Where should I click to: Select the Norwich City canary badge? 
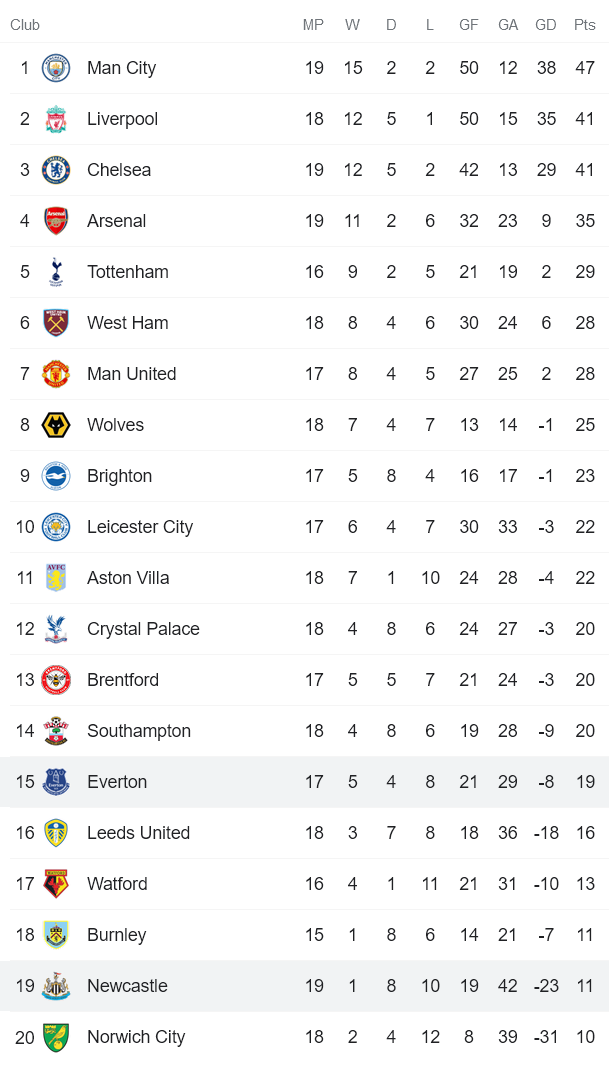pos(56,1037)
